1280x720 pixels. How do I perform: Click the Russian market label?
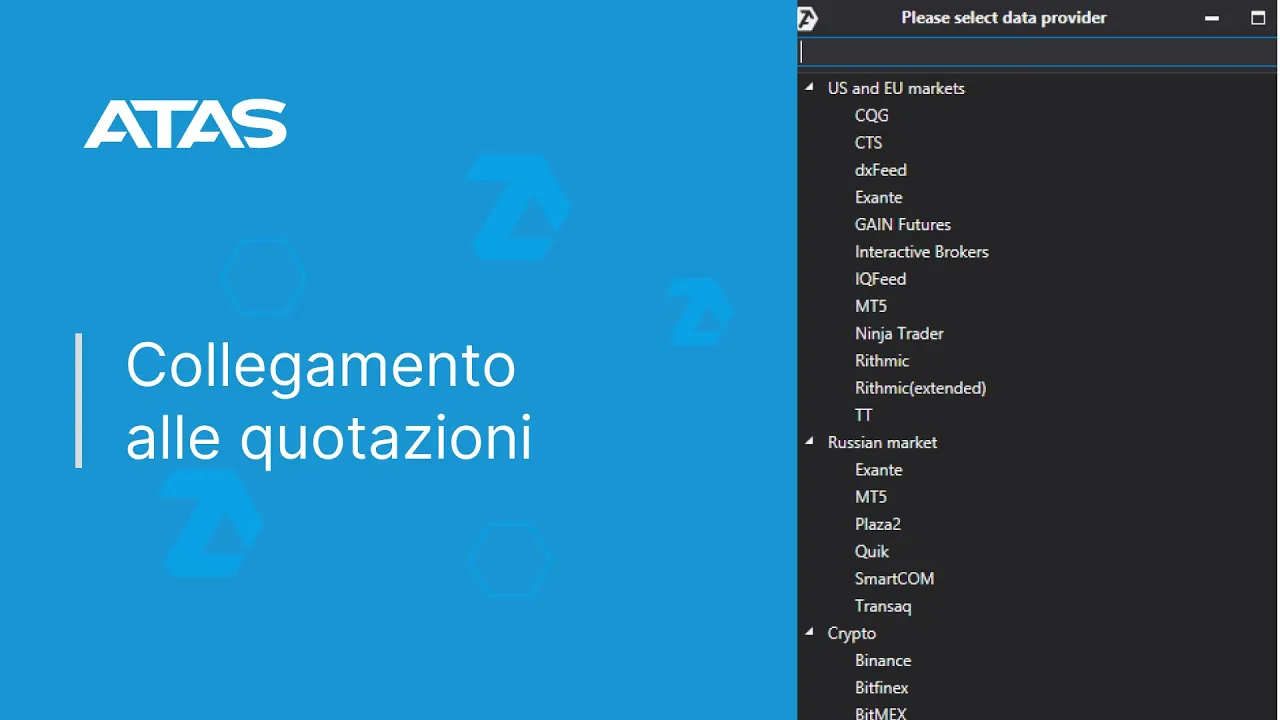tap(883, 442)
